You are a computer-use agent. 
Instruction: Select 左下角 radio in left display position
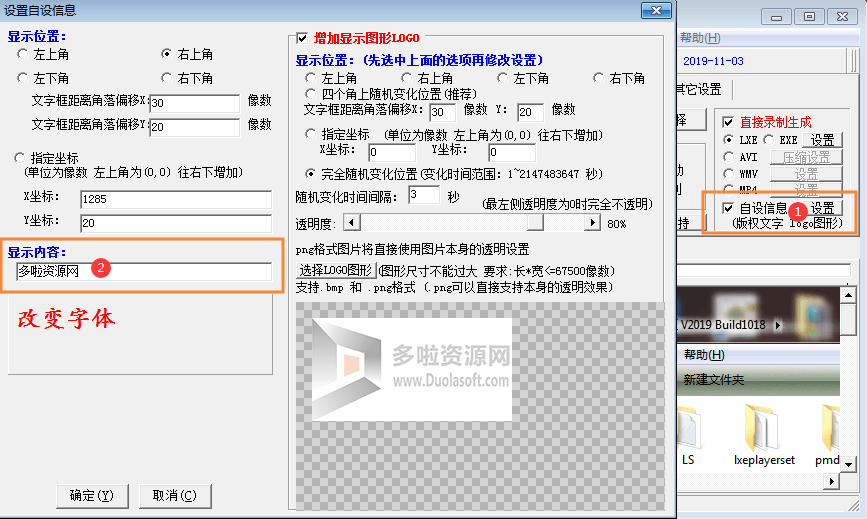click(x=22, y=78)
